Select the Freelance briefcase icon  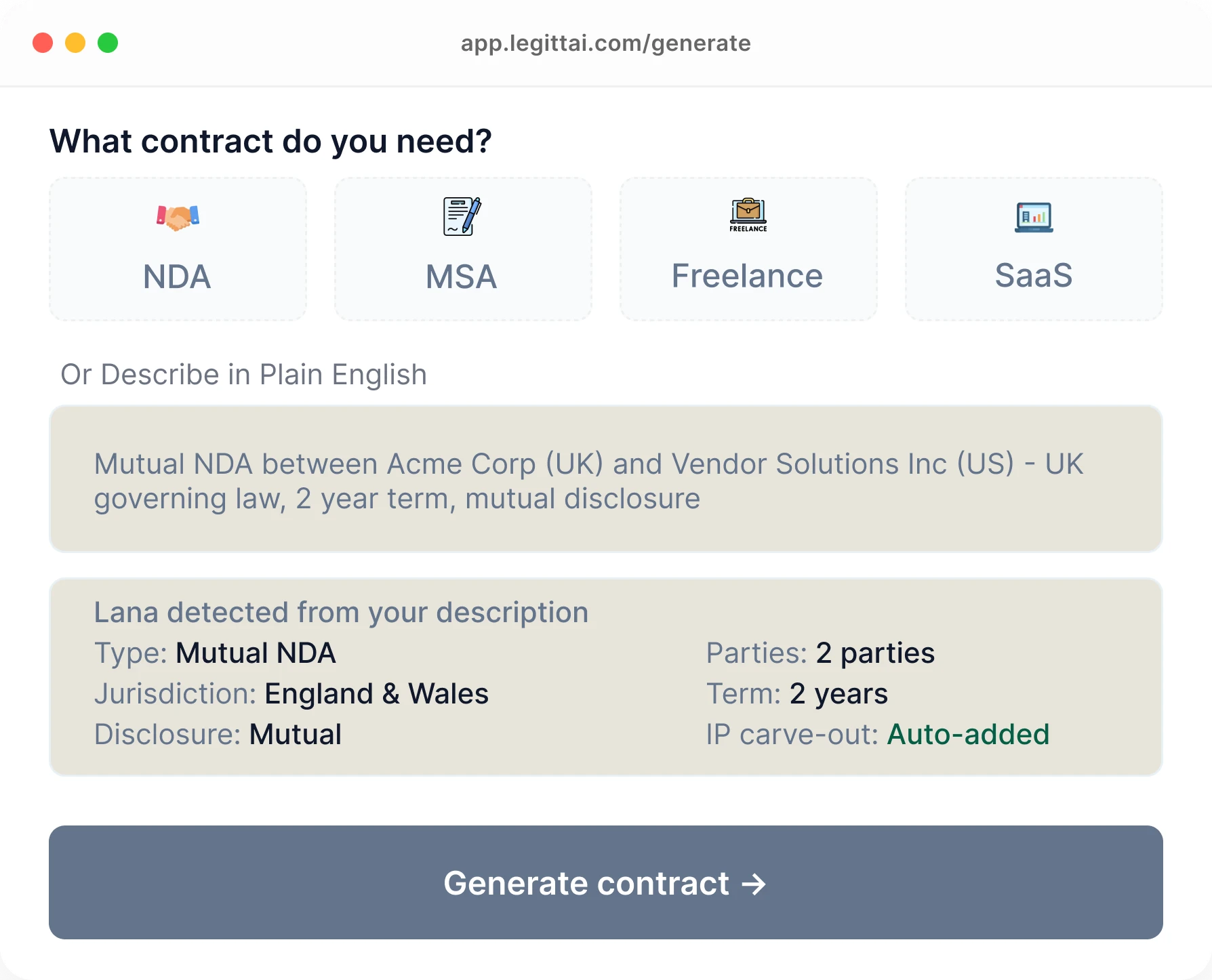[x=748, y=216]
